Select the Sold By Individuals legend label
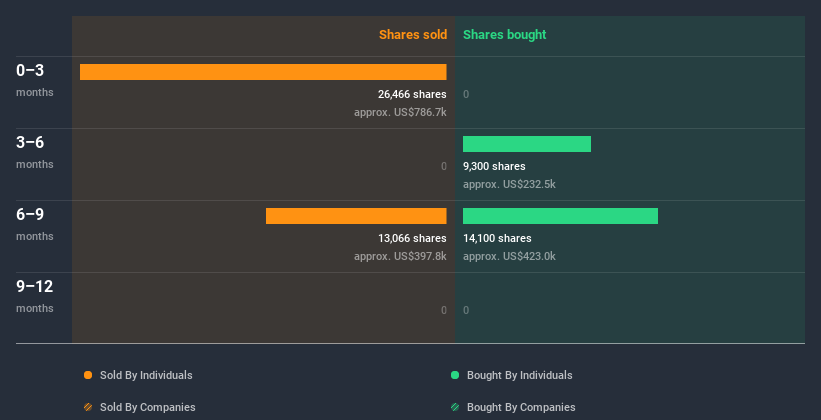 [146, 375]
